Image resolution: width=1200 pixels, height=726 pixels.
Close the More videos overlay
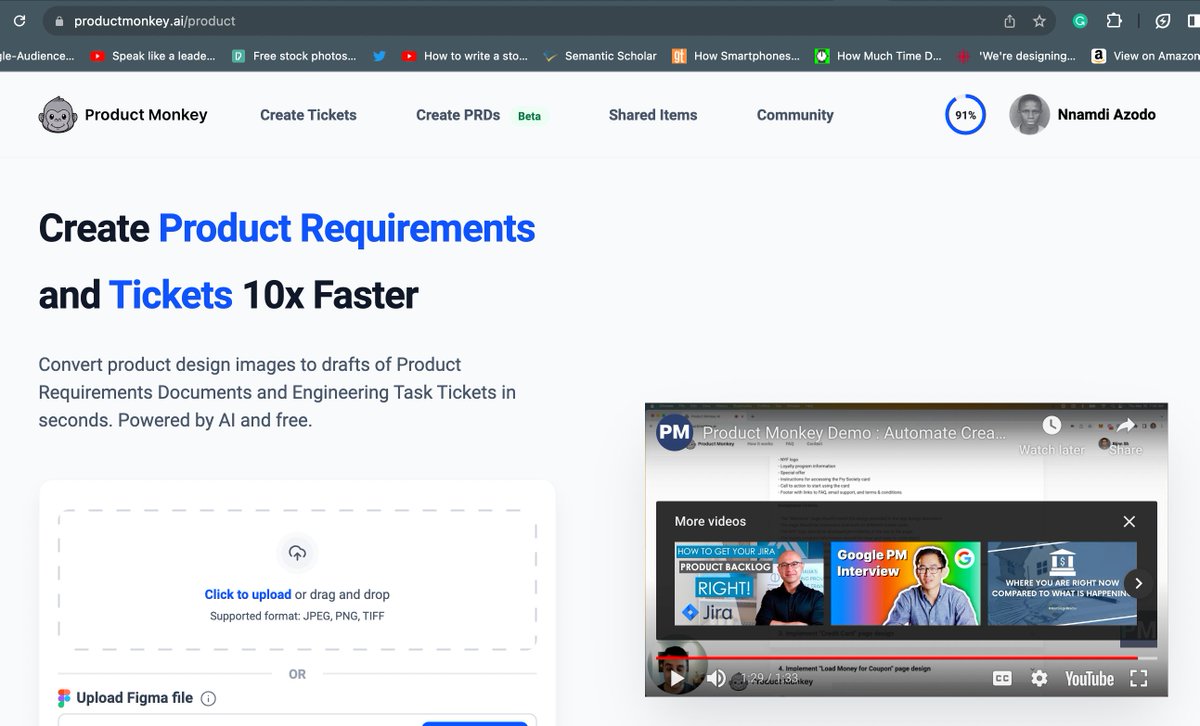(x=1129, y=521)
